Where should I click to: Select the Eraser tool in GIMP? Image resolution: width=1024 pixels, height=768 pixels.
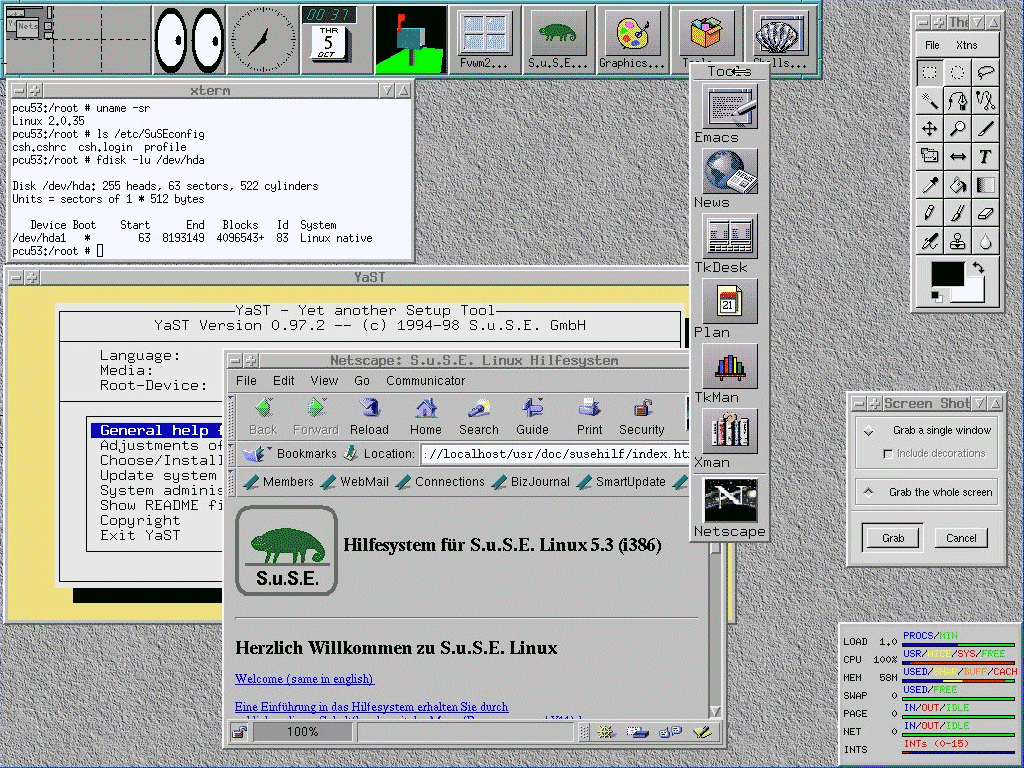pyautogui.click(x=985, y=213)
